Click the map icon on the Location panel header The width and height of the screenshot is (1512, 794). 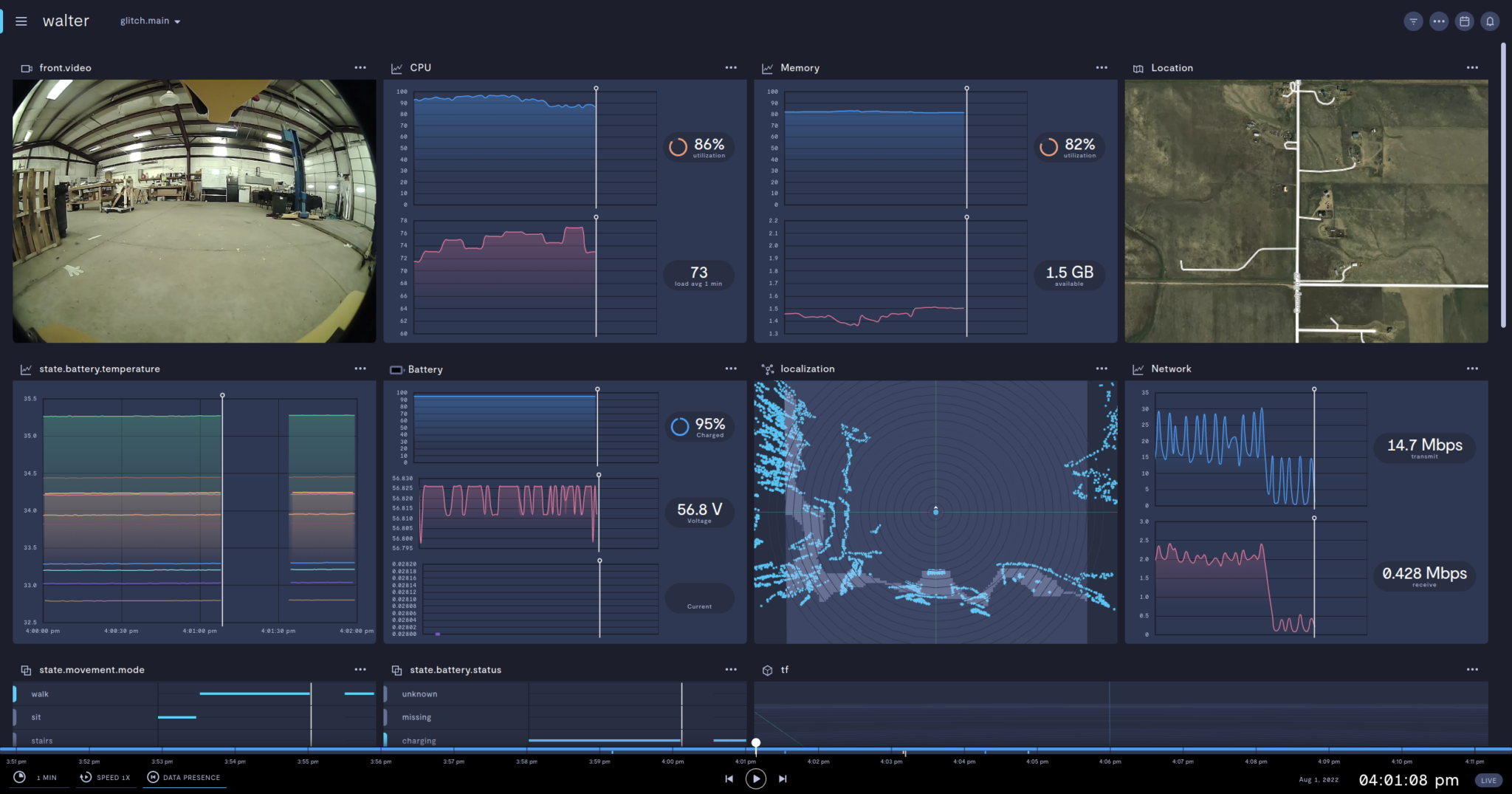(x=1137, y=67)
